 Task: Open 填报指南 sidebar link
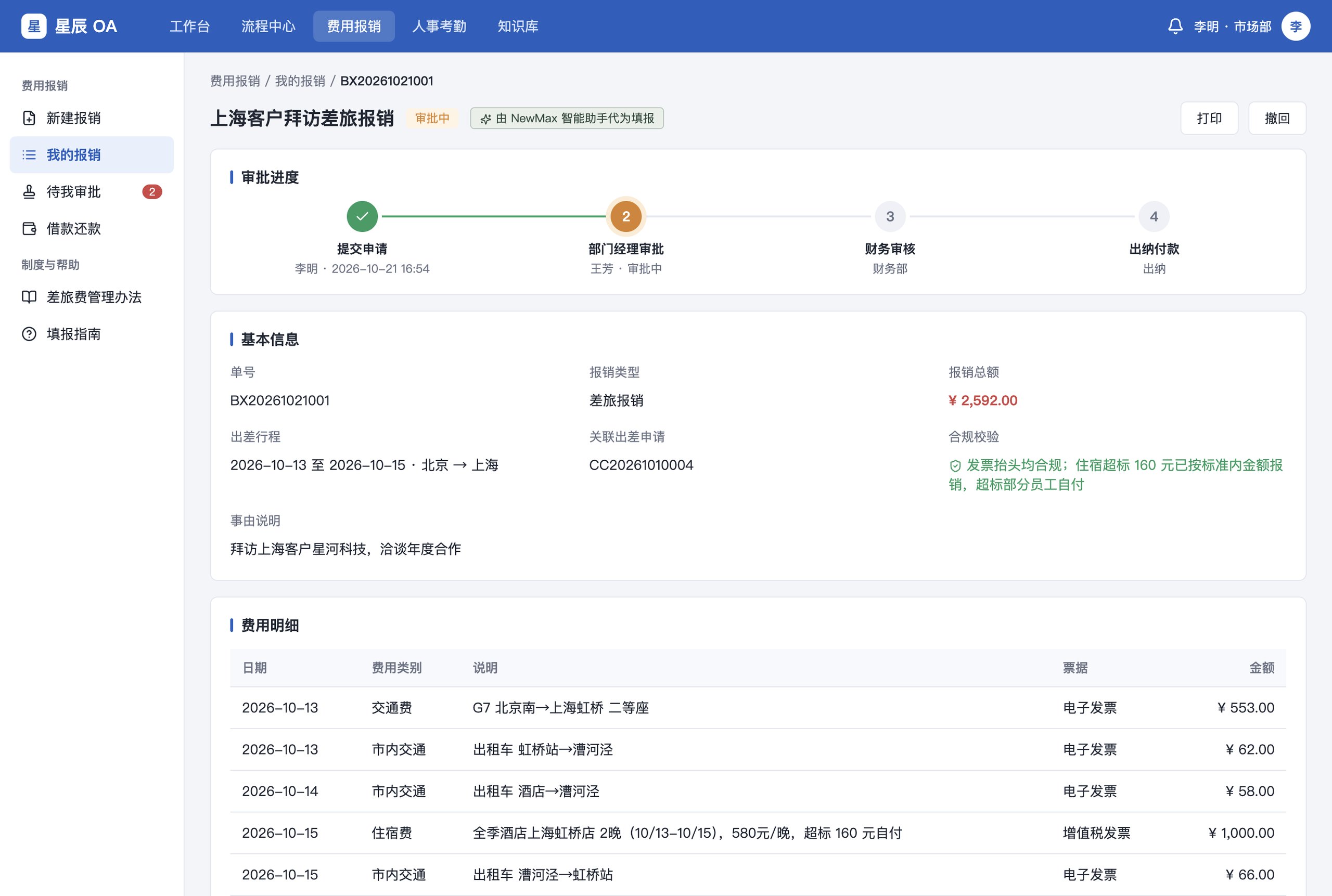pyautogui.click(x=92, y=334)
